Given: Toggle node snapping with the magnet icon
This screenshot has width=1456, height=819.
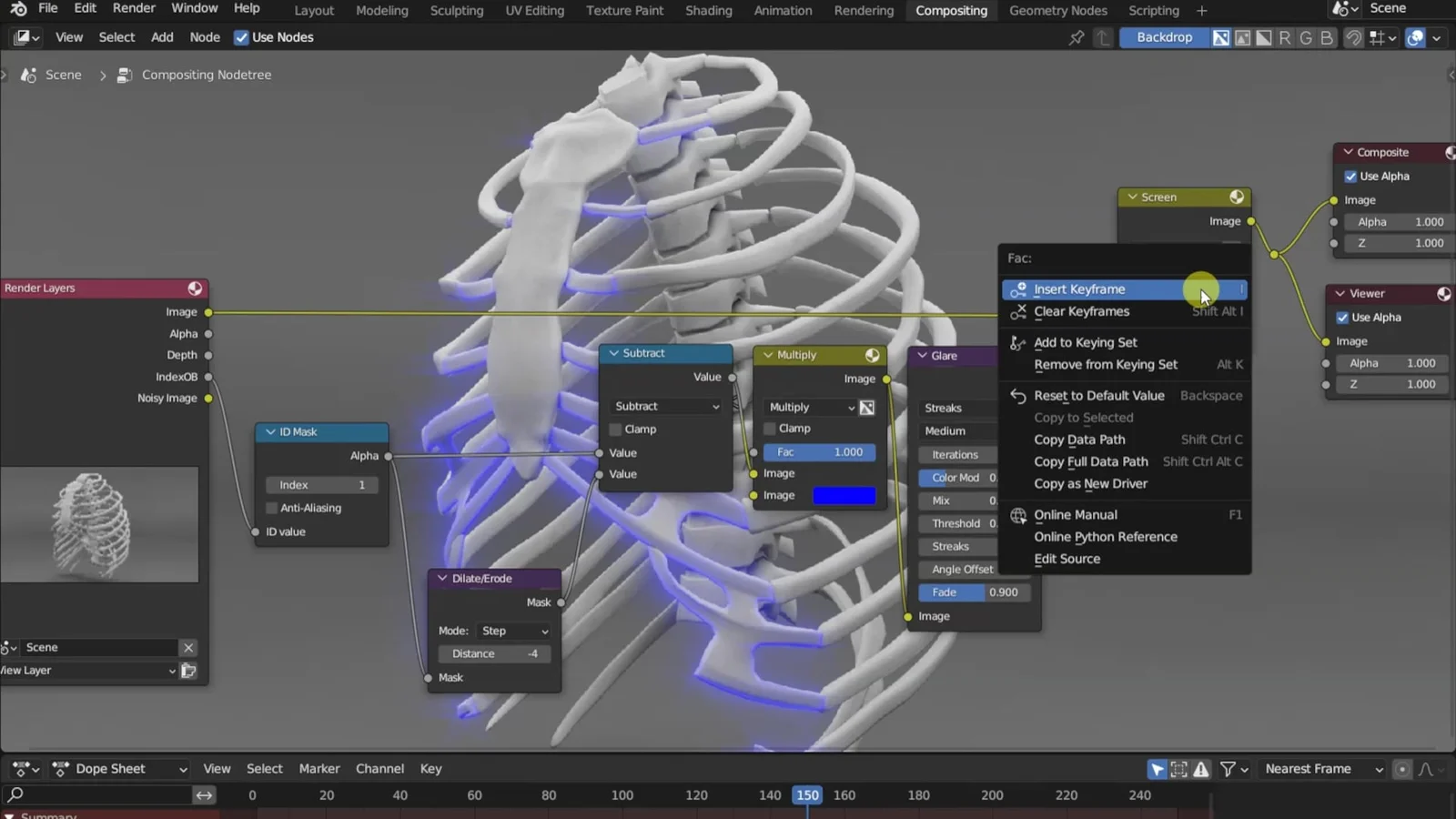Looking at the screenshot, I should 1354,37.
